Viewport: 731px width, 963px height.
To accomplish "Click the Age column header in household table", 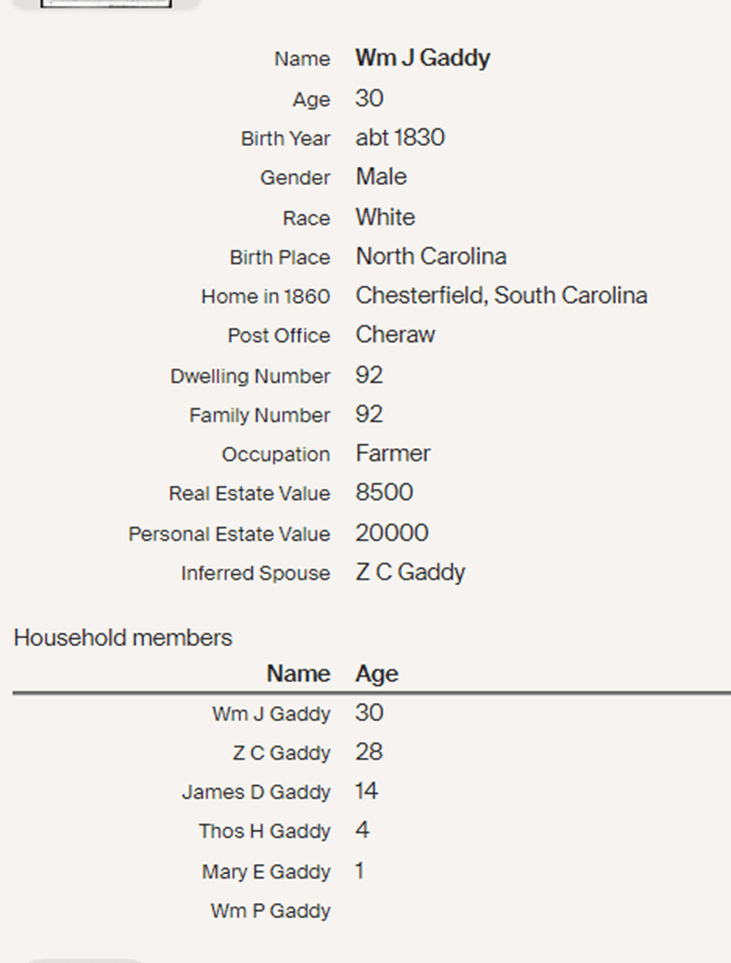I will (x=376, y=674).
